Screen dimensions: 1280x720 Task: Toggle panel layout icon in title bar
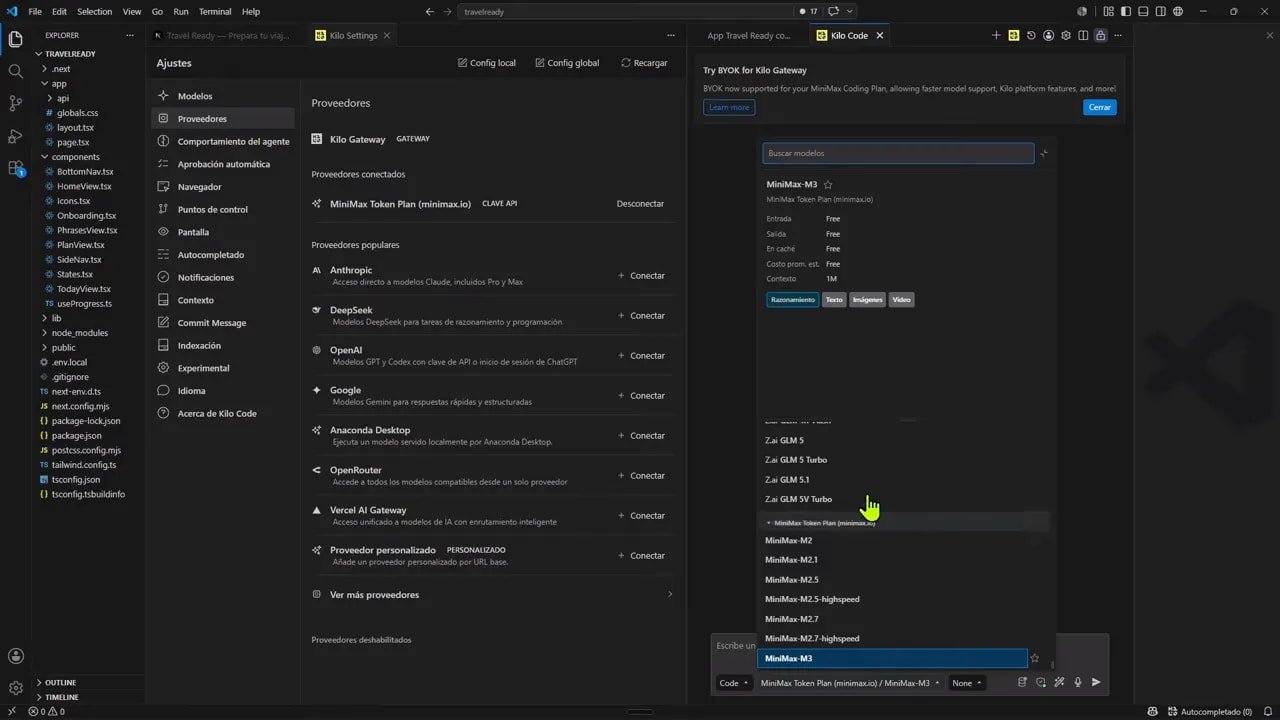point(1144,12)
